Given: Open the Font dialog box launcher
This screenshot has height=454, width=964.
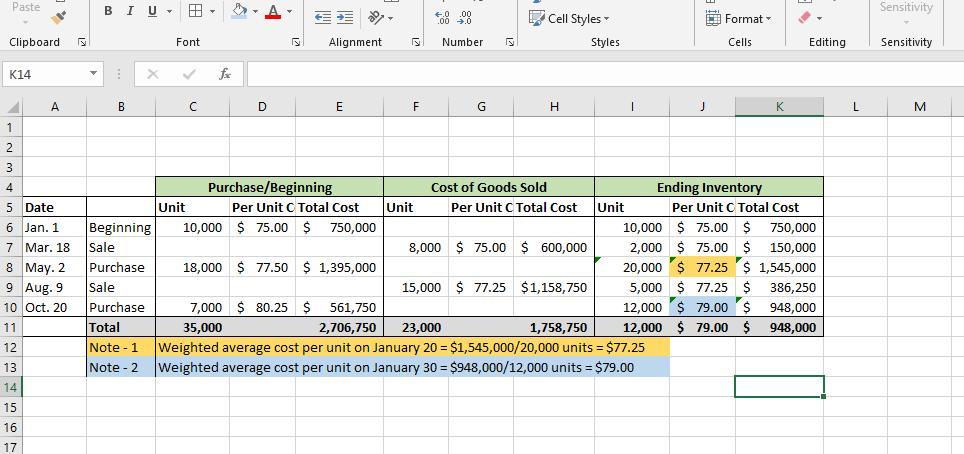Looking at the screenshot, I should pyautogui.click(x=296, y=42).
